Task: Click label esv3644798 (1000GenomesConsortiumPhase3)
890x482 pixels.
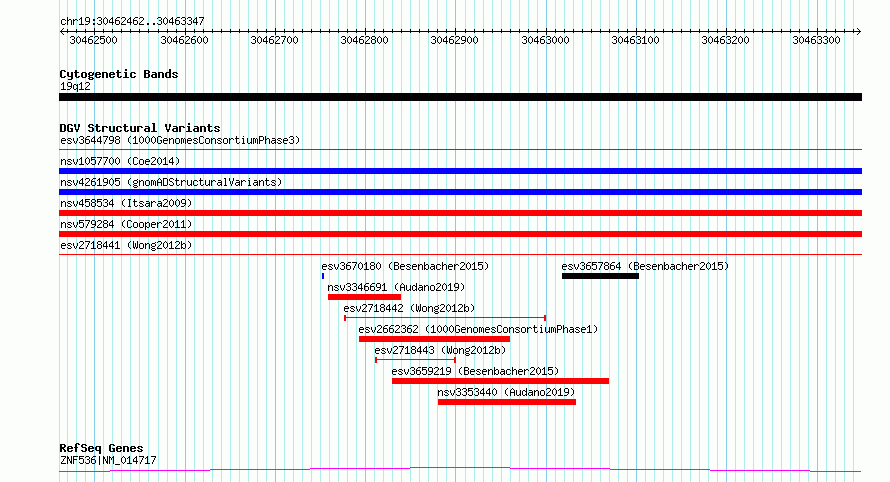Action: [x=180, y=140]
